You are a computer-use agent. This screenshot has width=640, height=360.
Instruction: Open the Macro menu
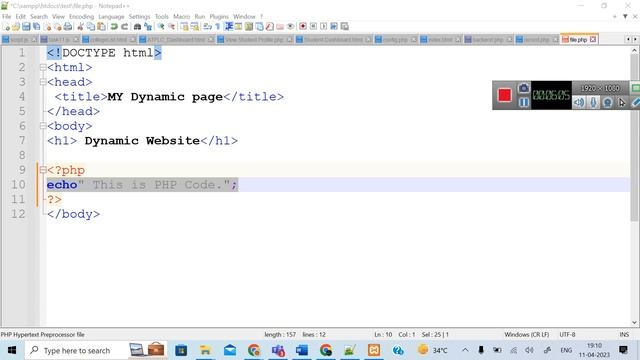pos(181,17)
